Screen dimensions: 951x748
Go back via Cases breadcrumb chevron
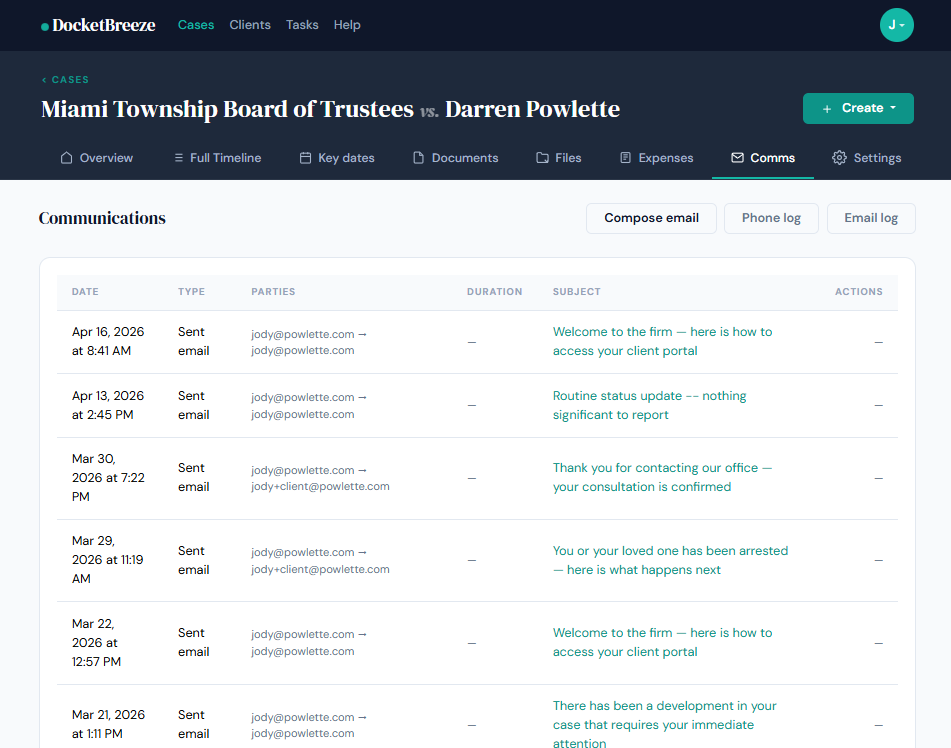click(44, 80)
